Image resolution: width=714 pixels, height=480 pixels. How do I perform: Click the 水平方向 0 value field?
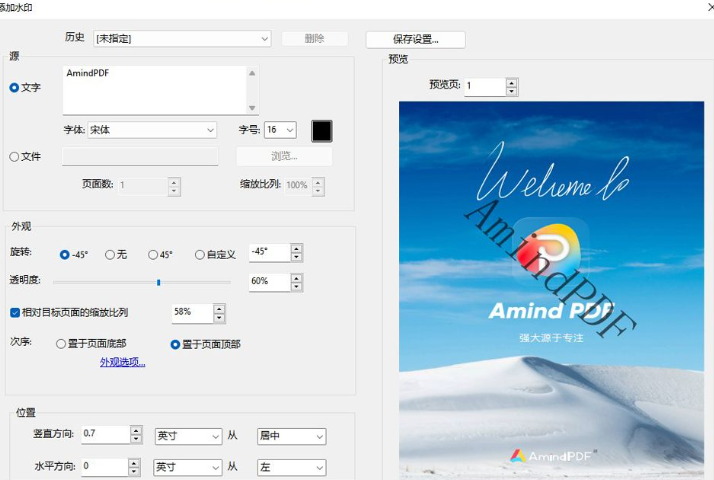(x=105, y=466)
